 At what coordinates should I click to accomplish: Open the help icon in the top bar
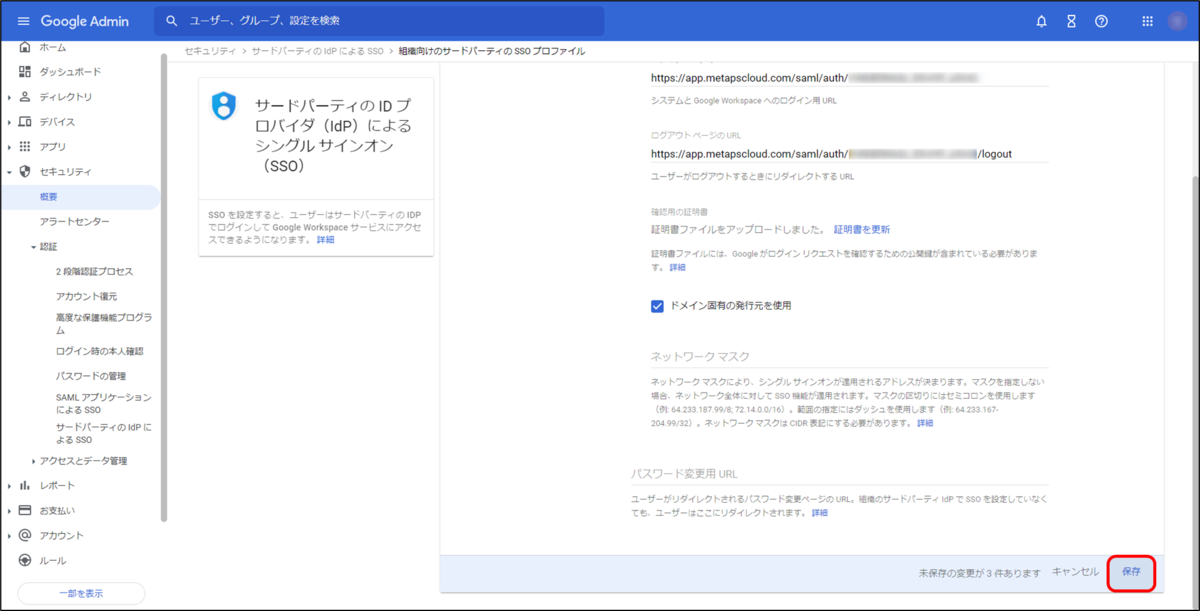coord(1102,20)
